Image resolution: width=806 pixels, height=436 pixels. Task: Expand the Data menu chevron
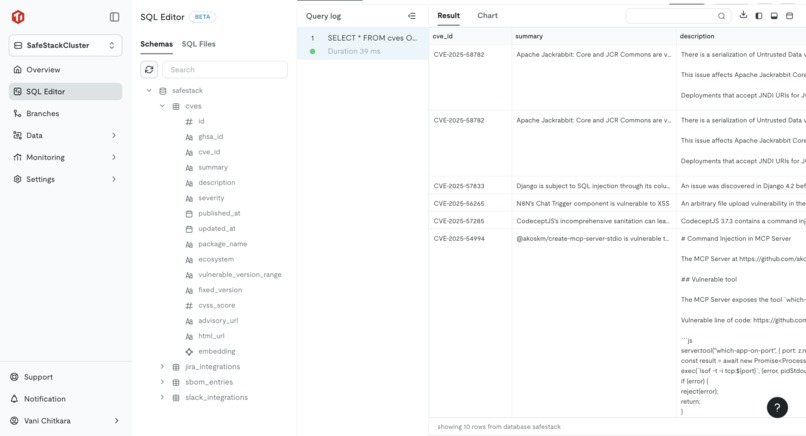click(114, 135)
